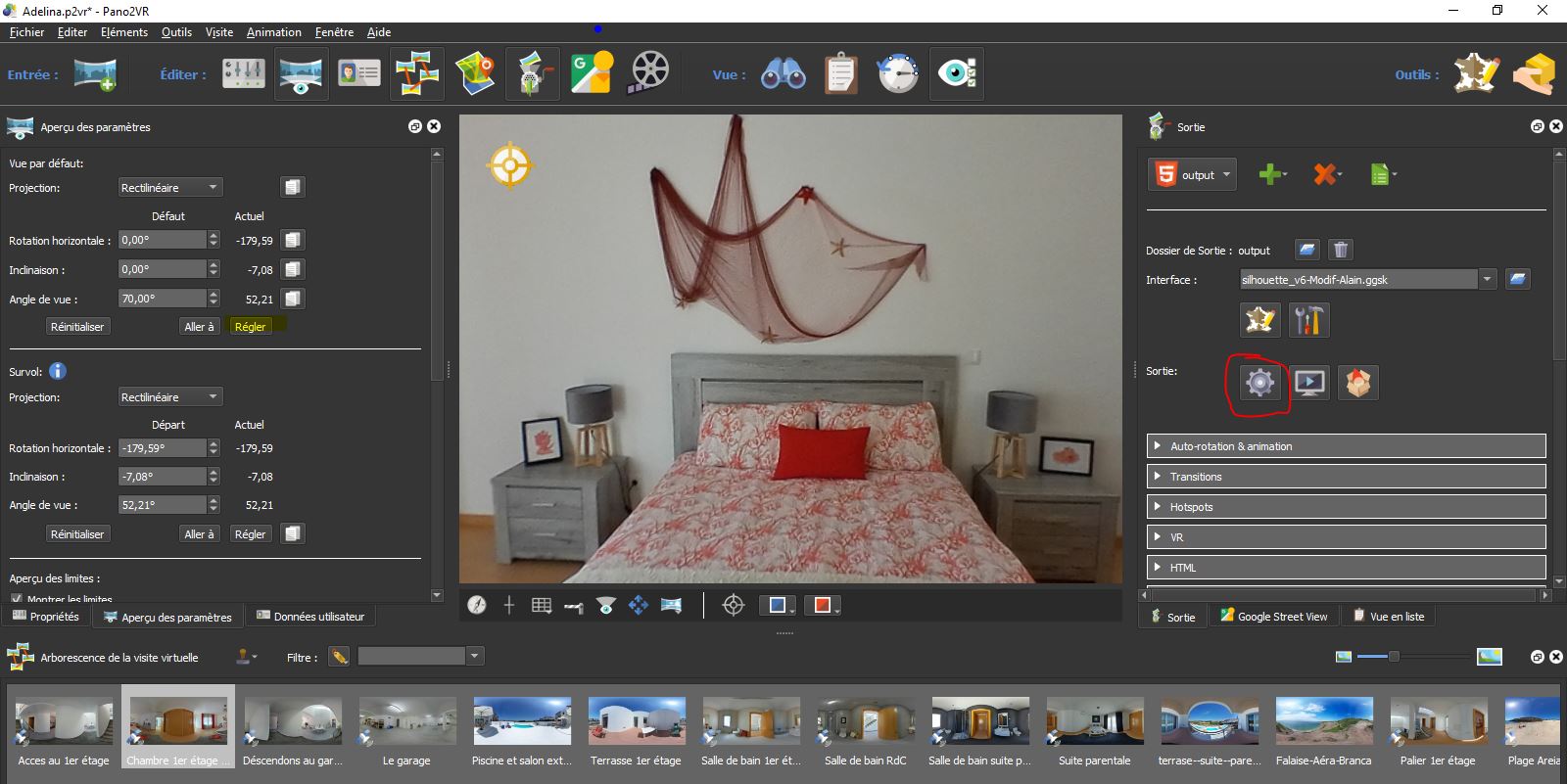Open the history clock icon
This screenshot has width=1567, height=784.
click(x=898, y=73)
